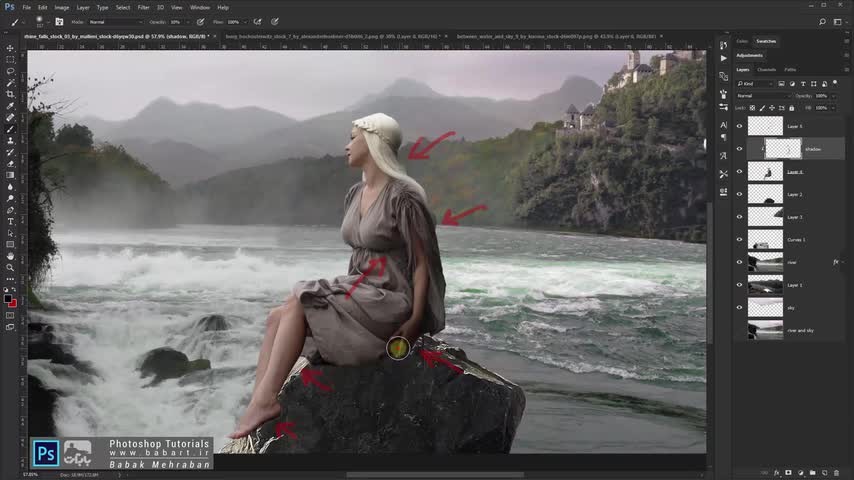854x480 pixels.
Task: Select the Clone Stamp tool
Action: [x=10, y=141]
